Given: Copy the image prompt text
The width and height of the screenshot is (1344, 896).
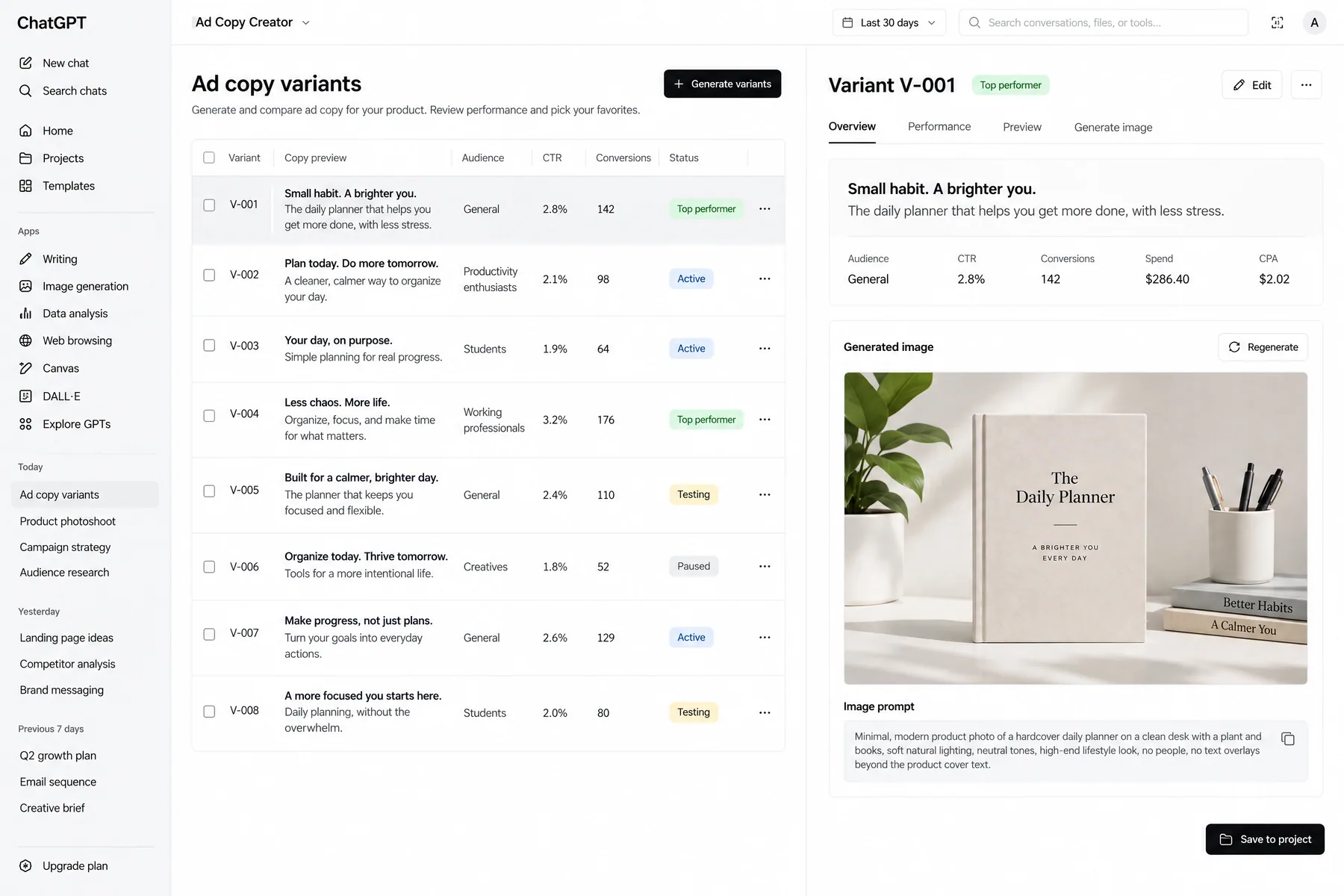Looking at the screenshot, I should point(1288,738).
